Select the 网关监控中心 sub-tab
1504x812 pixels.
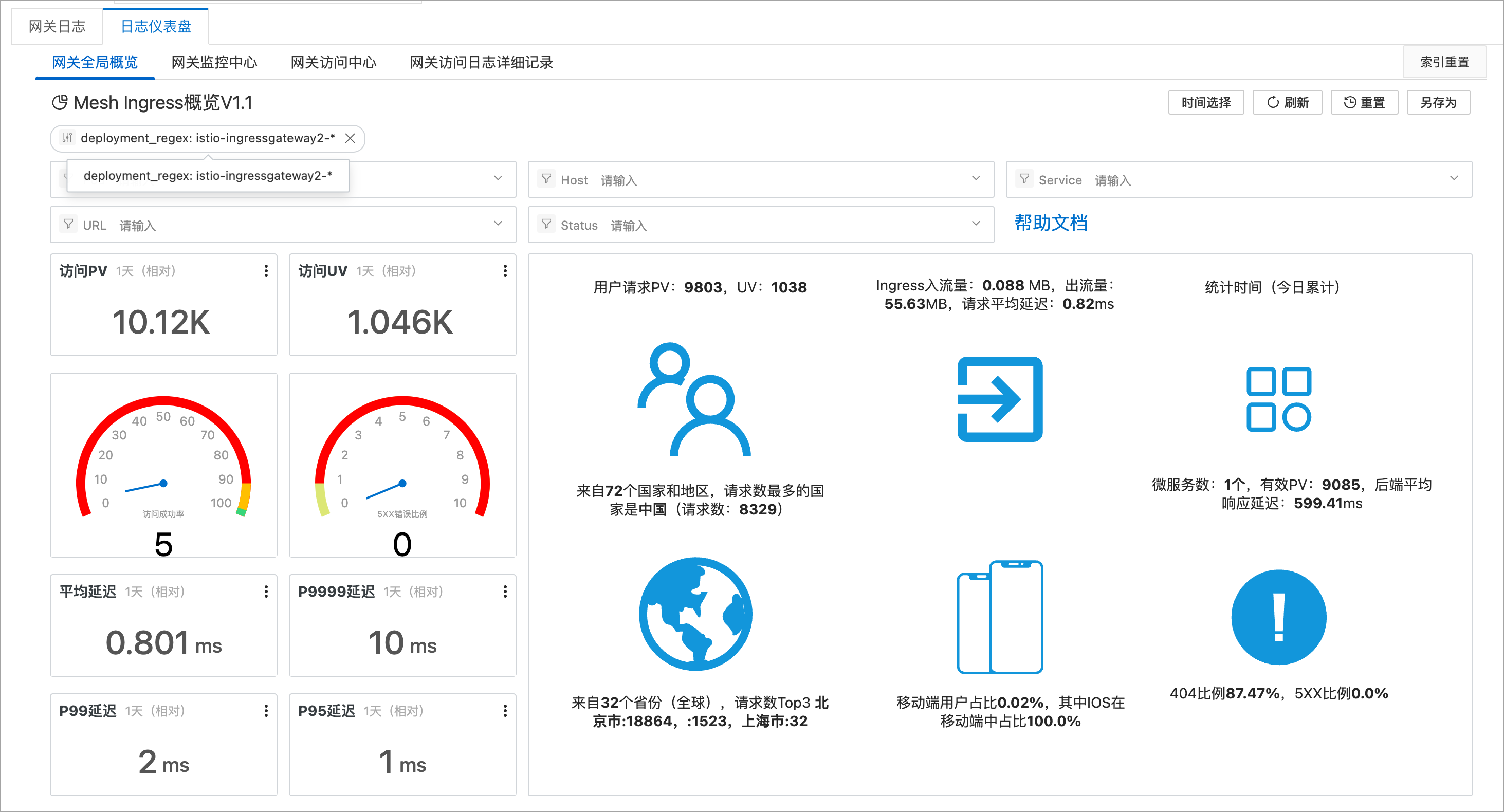pyautogui.click(x=214, y=63)
